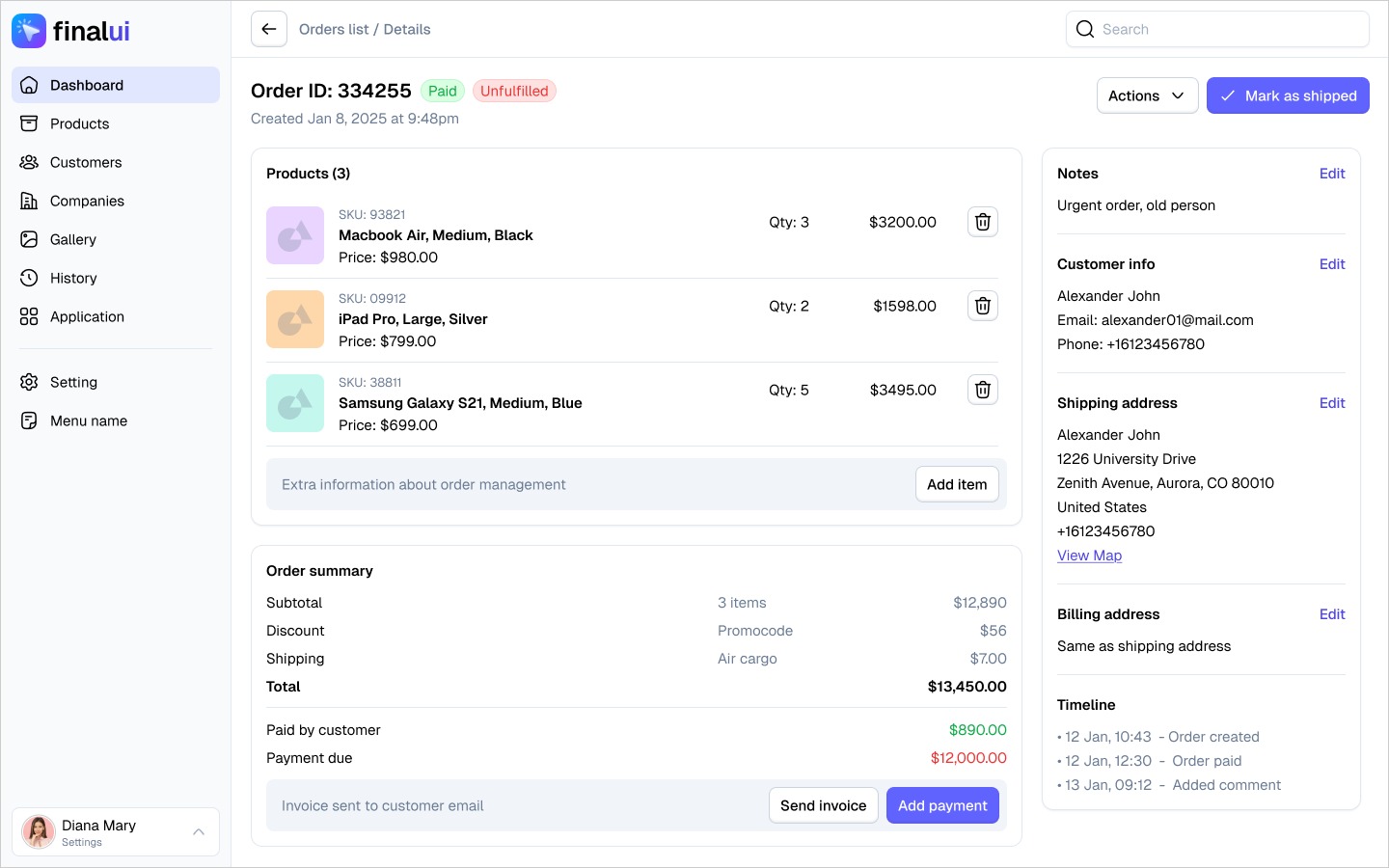This screenshot has height=868, width=1389.
Task: Expand the Diana Mary profile menu
Action: (x=198, y=831)
